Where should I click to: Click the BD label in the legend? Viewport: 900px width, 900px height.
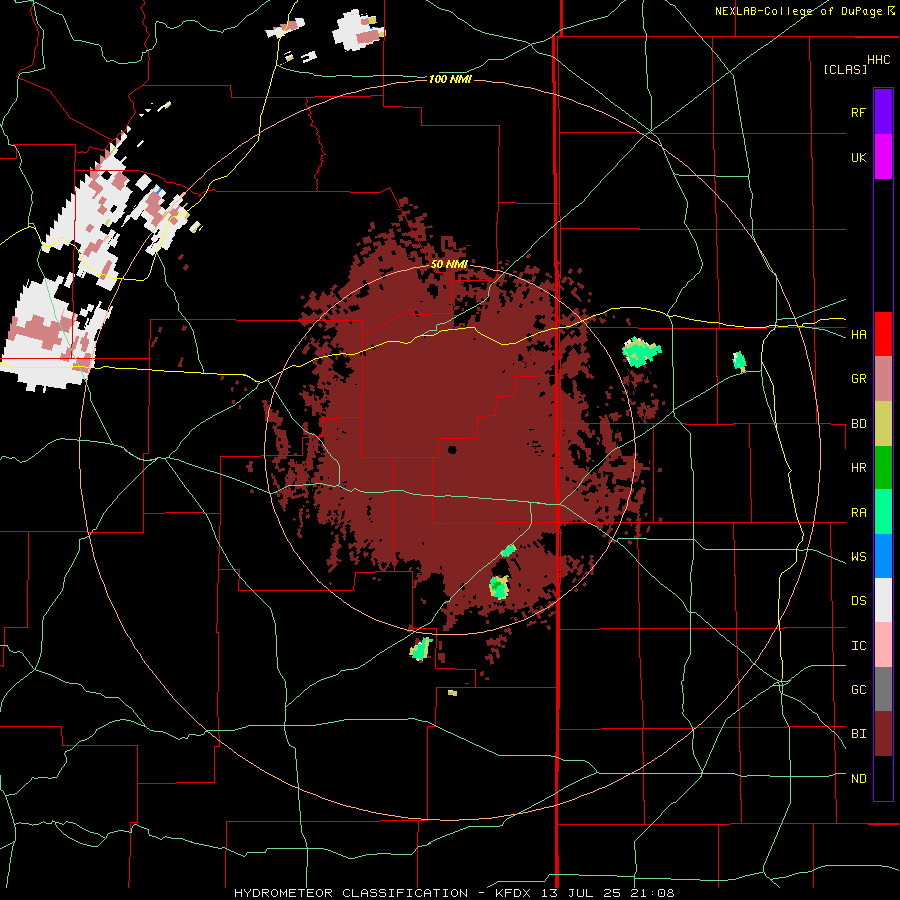point(858,424)
